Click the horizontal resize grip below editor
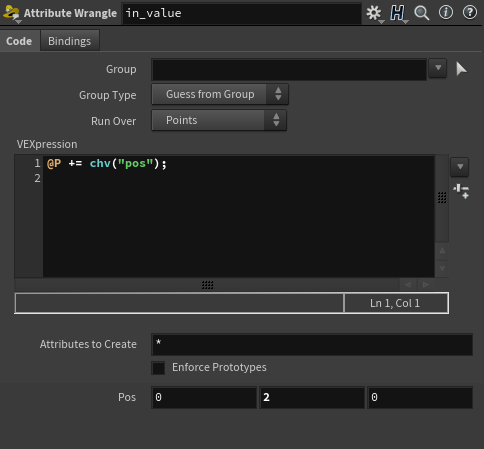This screenshot has width=484, height=449. [207, 285]
